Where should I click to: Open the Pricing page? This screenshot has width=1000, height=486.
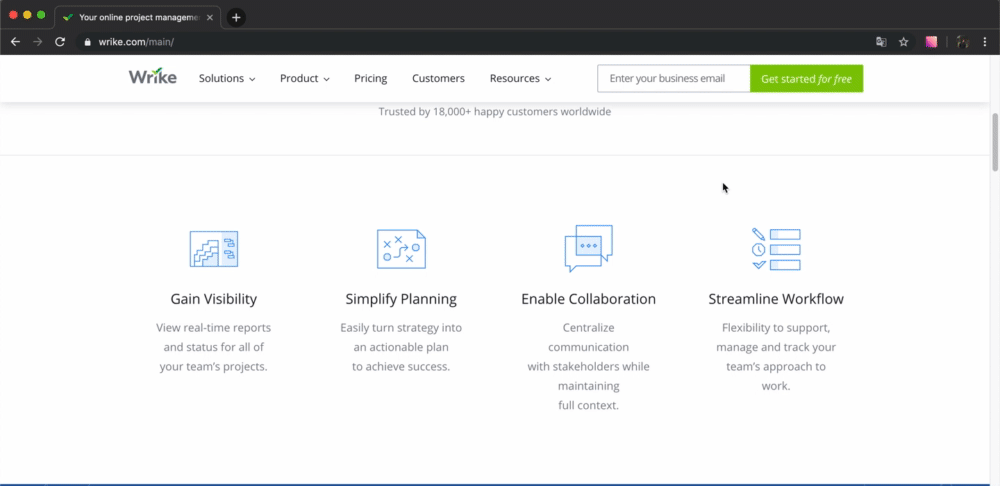pyautogui.click(x=370, y=78)
